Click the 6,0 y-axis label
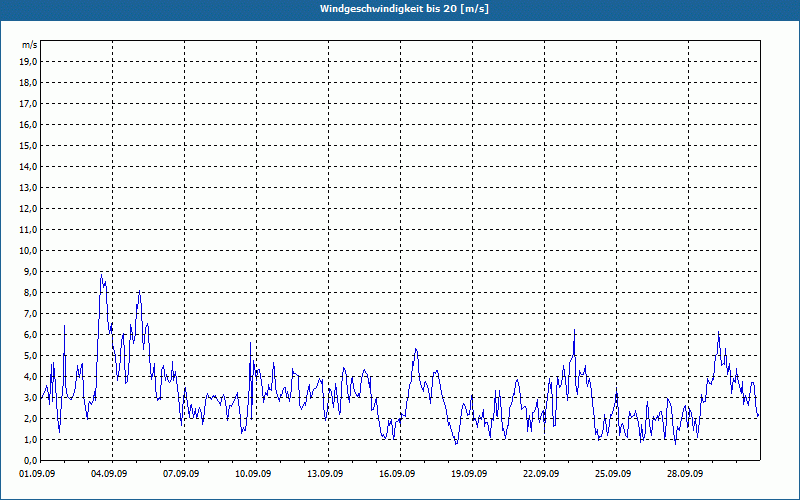Image resolution: width=800 pixels, height=500 pixels. [30, 335]
